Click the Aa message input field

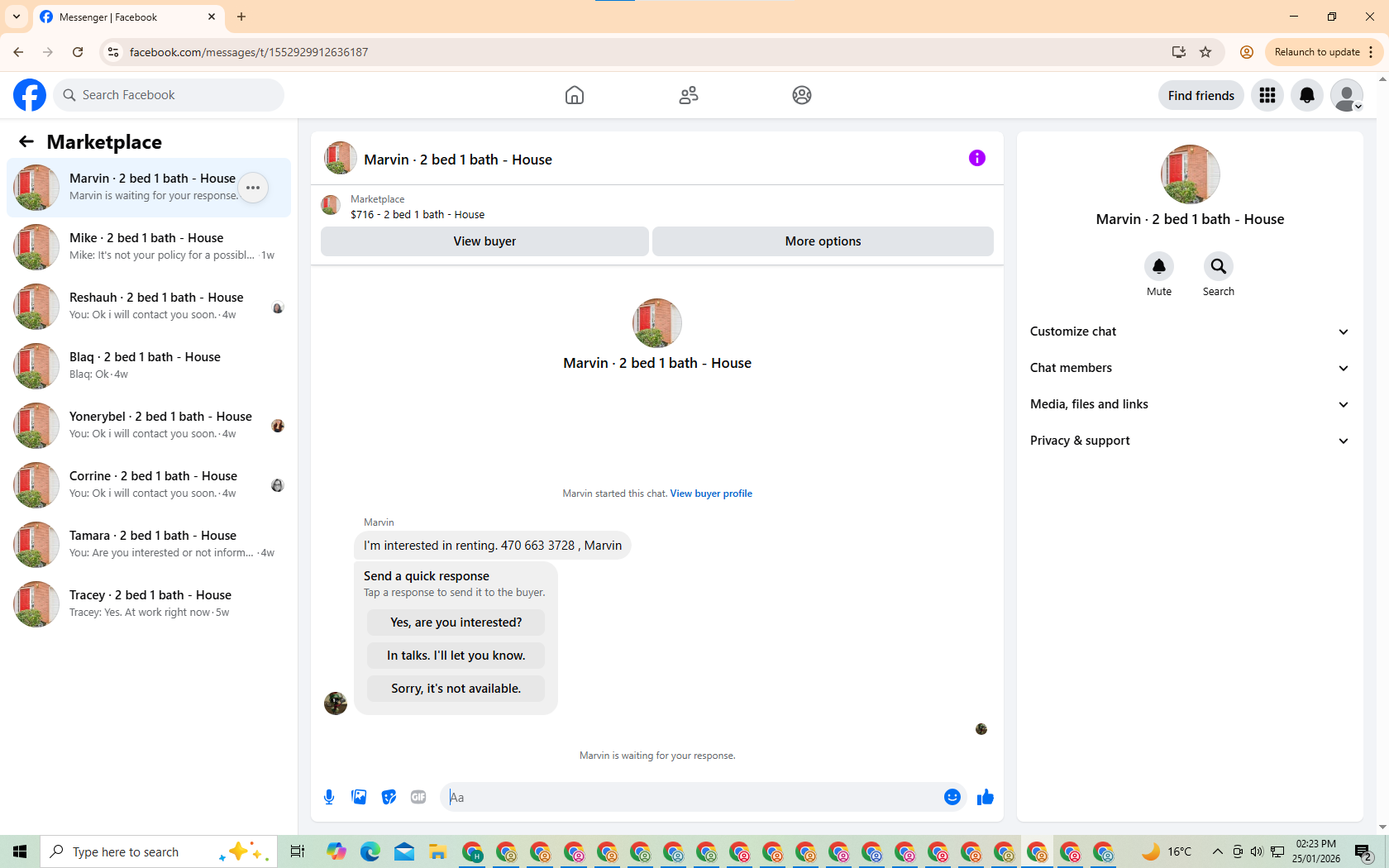pos(693,797)
